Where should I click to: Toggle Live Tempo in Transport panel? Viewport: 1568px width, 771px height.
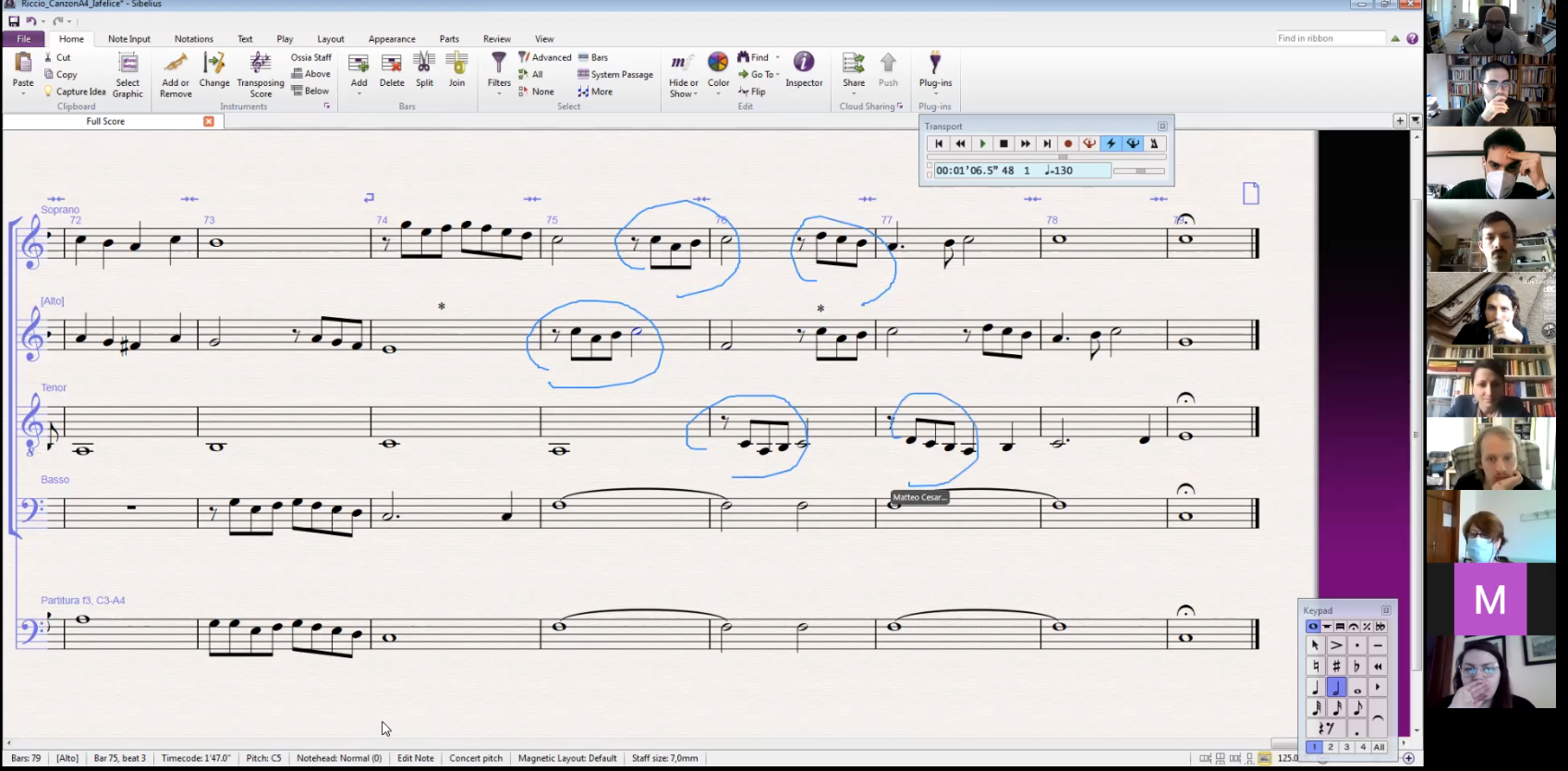(x=1133, y=143)
